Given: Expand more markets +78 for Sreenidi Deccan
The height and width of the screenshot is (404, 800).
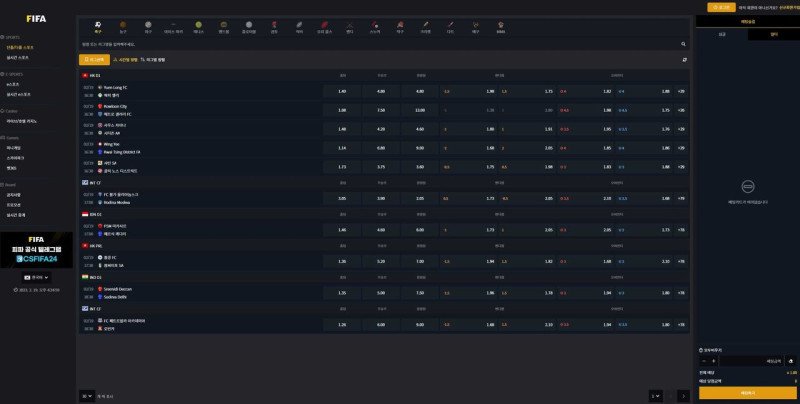Looking at the screenshot, I should pyautogui.click(x=681, y=293).
